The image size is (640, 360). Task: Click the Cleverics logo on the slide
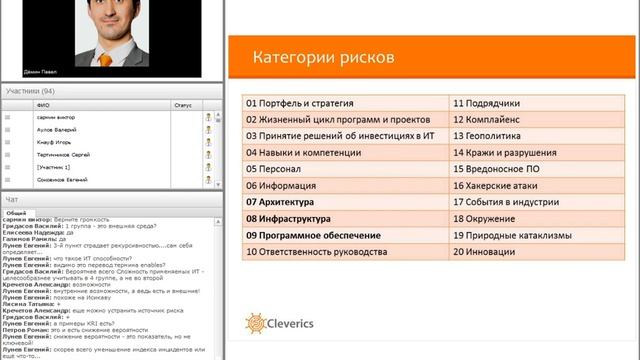coord(279,324)
